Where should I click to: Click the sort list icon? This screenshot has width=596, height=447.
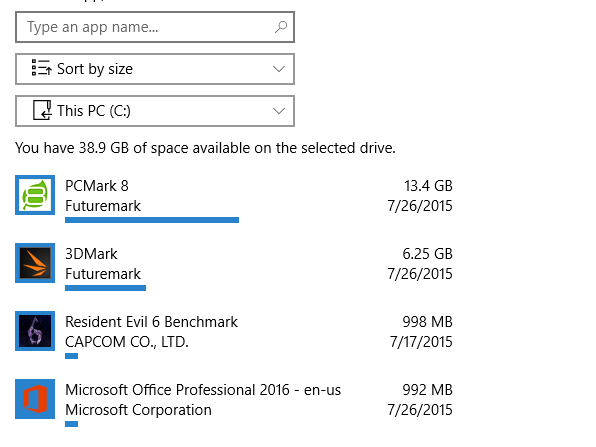click(41, 68)
